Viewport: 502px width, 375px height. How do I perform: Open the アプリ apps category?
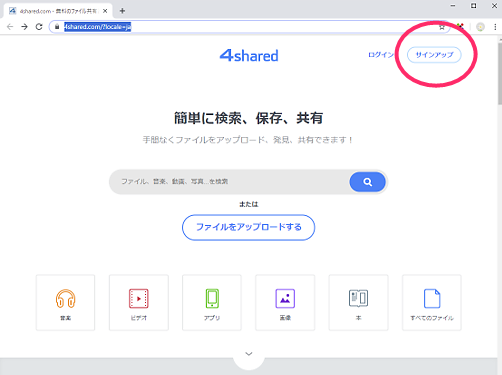coord(212,303)
